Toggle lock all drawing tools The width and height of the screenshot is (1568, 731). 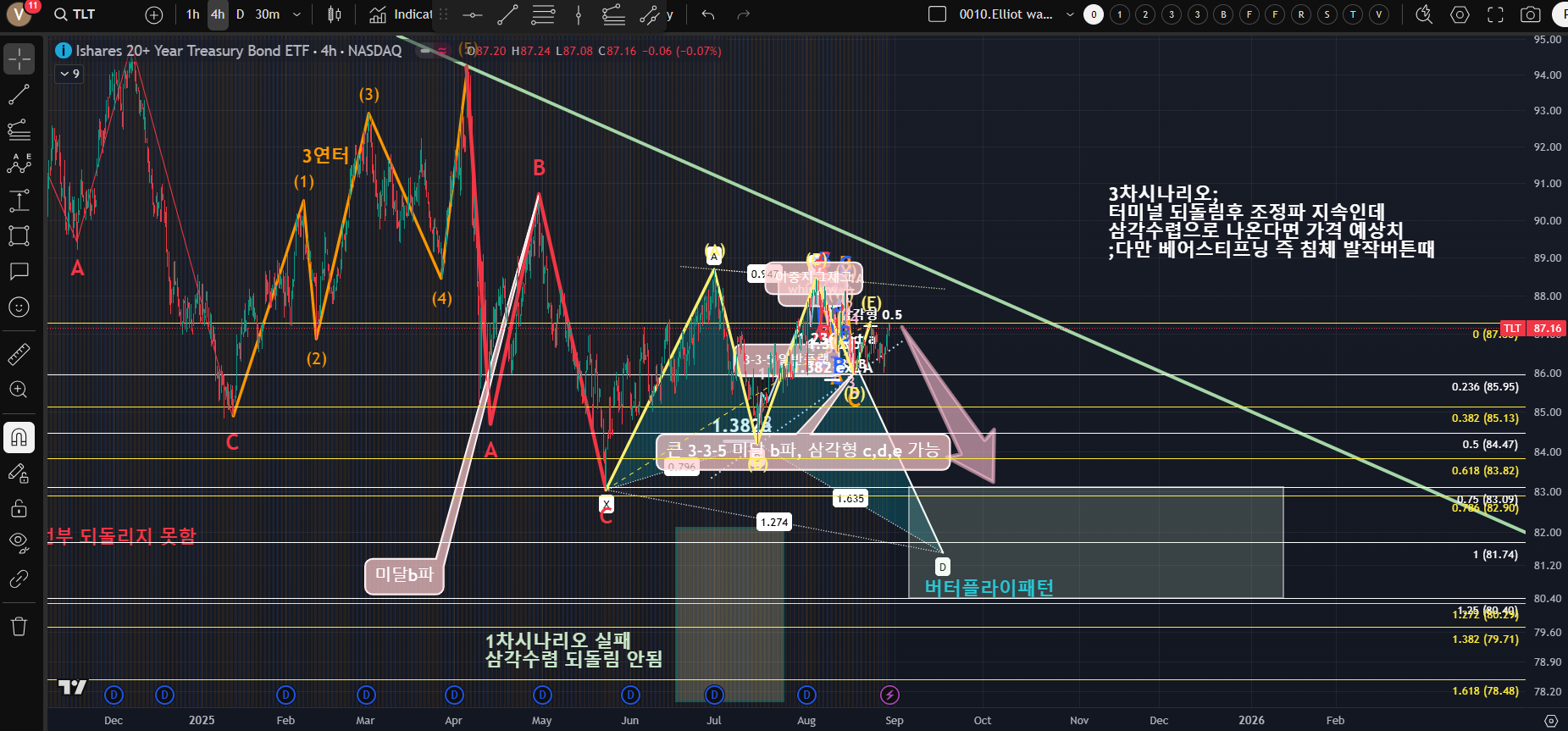(19, 508)
